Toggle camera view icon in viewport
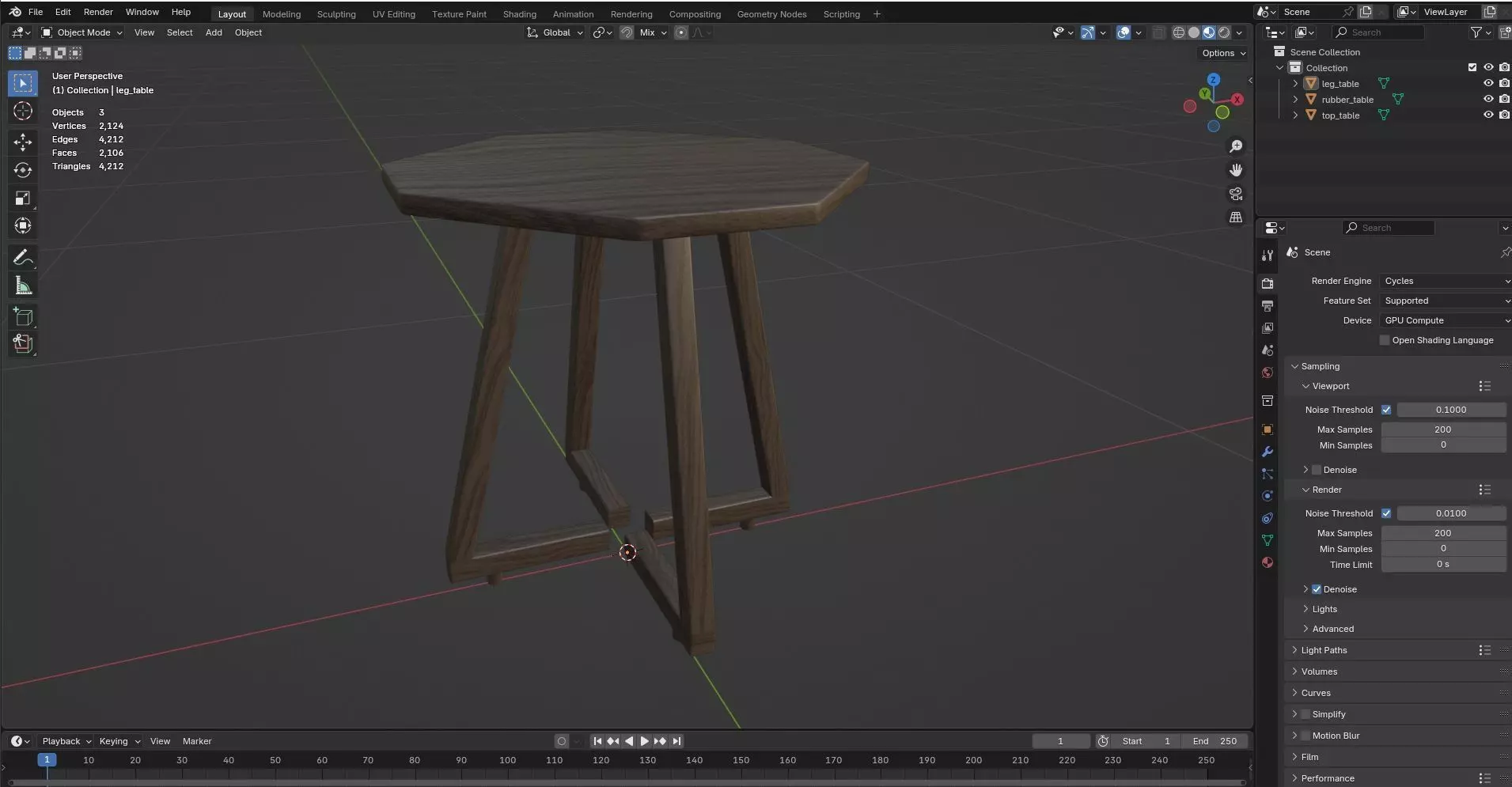Image resolution: width=1512 pixels, height=787 pixels. [1236, 194]
